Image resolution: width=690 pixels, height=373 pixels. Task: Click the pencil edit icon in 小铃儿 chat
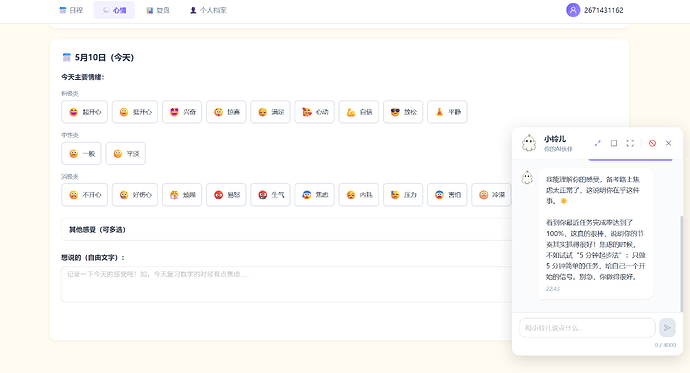click(x=598, y=143)
